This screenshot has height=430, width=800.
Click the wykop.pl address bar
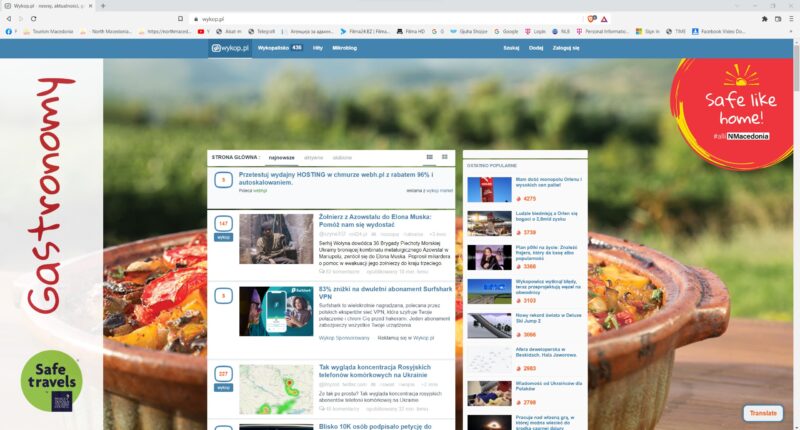(388, 19)
